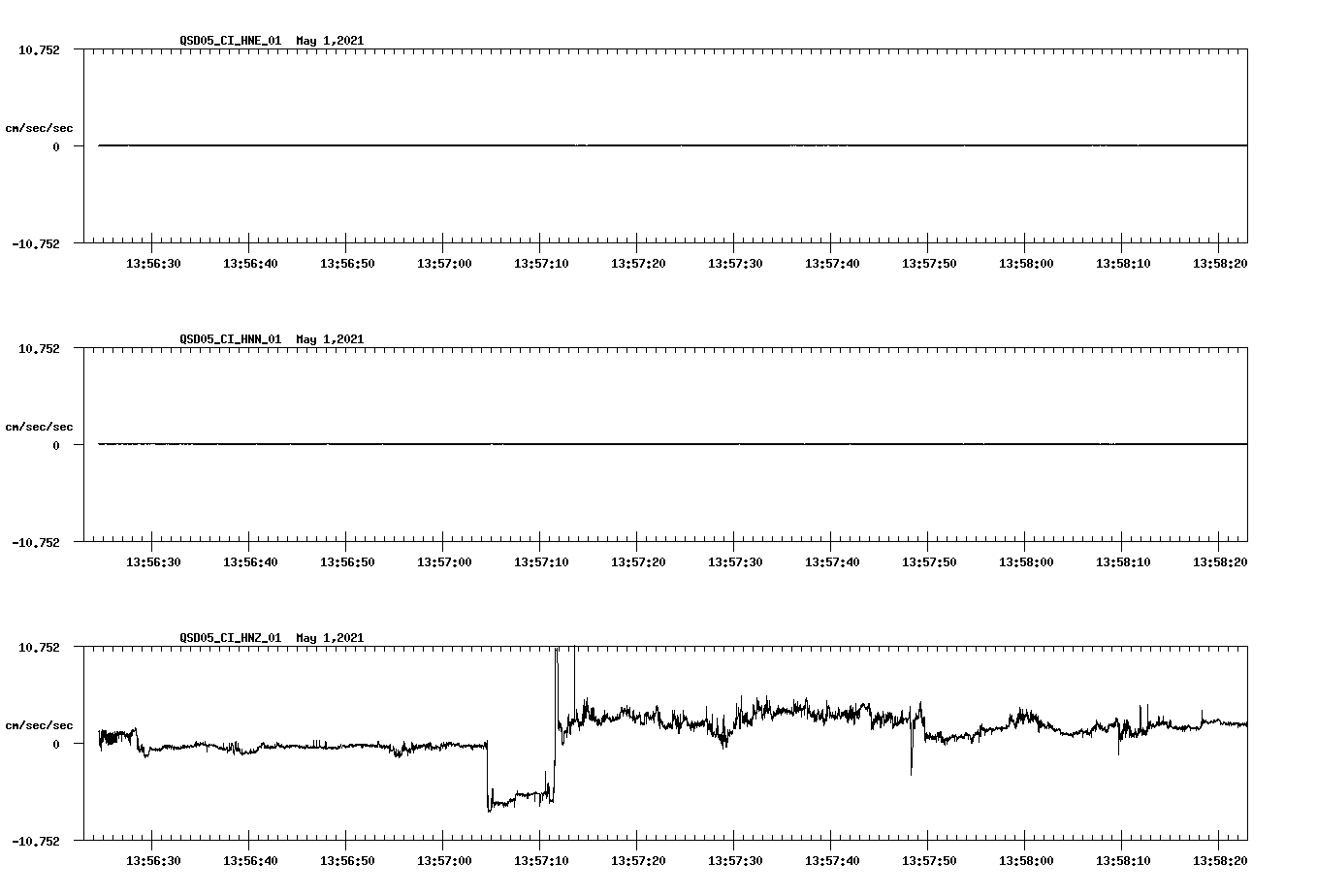Click the downward step at 13:57:05 on HNZ
This screenshot has height=896, width=1317.
[490, 776]
